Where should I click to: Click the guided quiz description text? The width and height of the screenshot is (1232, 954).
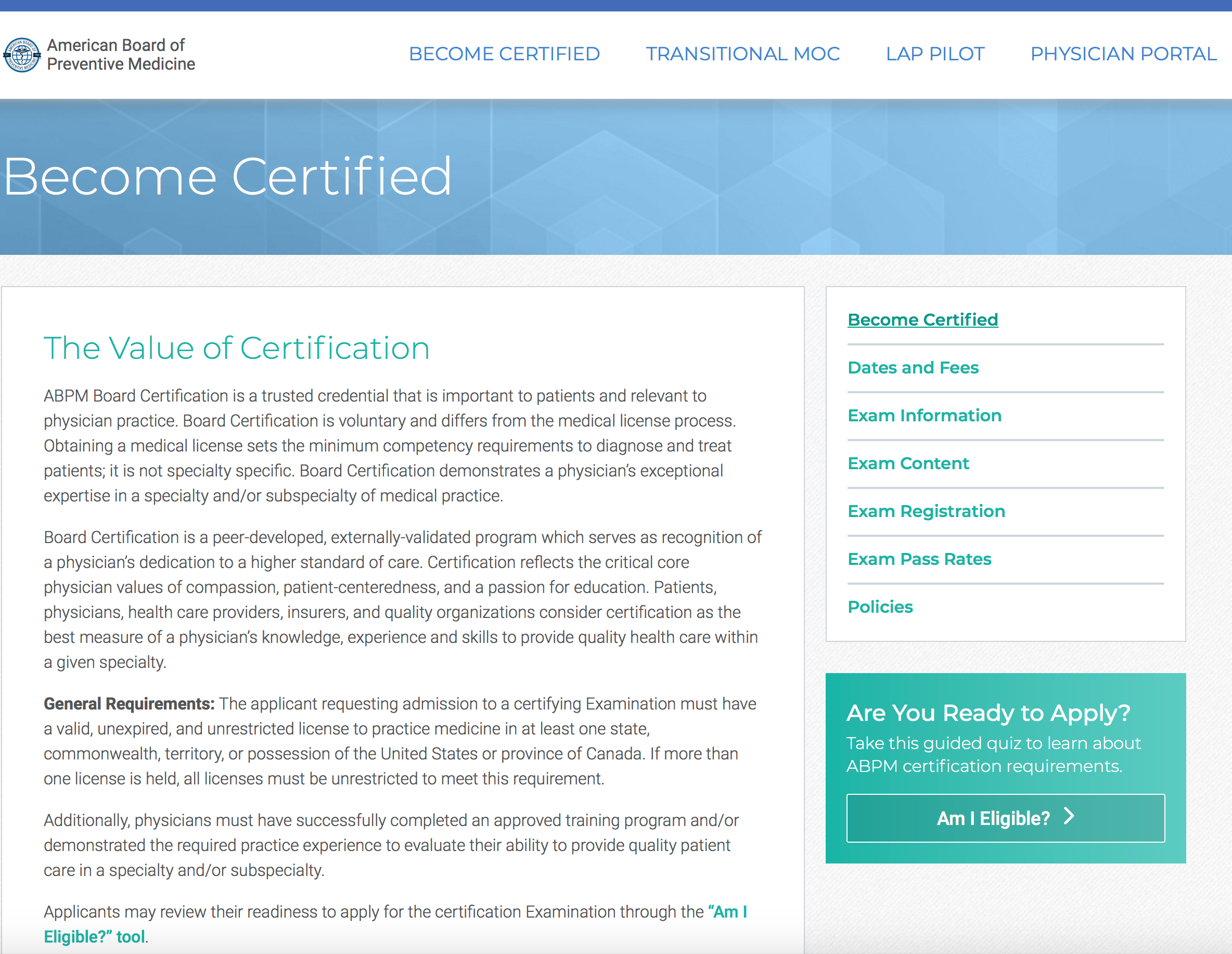click(x=993, y=755)
